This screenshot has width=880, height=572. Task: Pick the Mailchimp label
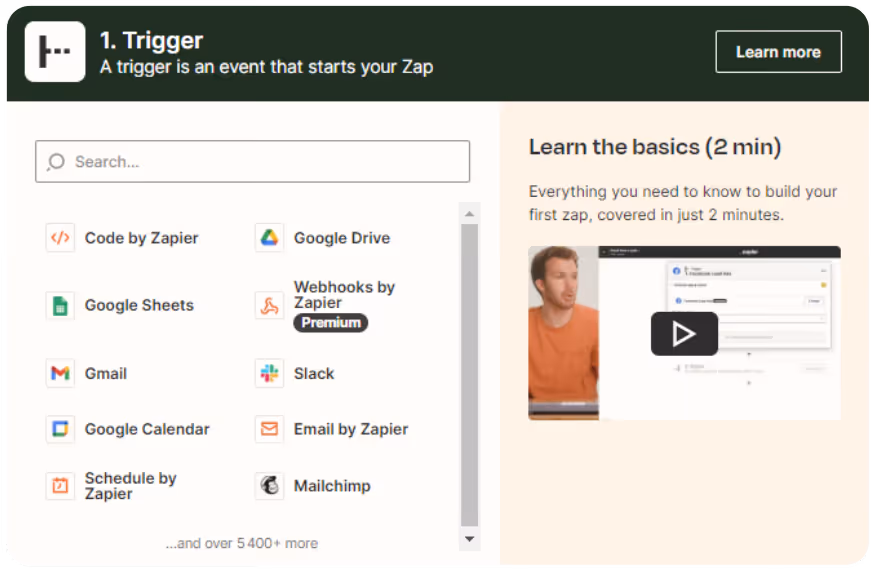[x=332, y=486]
